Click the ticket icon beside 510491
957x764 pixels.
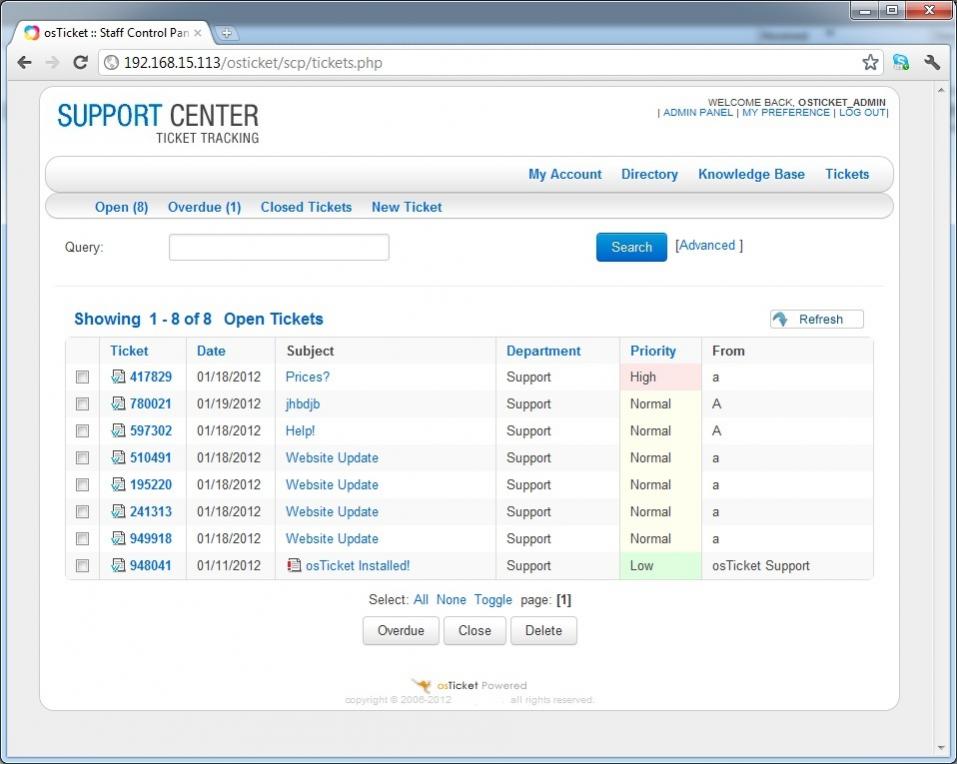(x=118, y=457)
